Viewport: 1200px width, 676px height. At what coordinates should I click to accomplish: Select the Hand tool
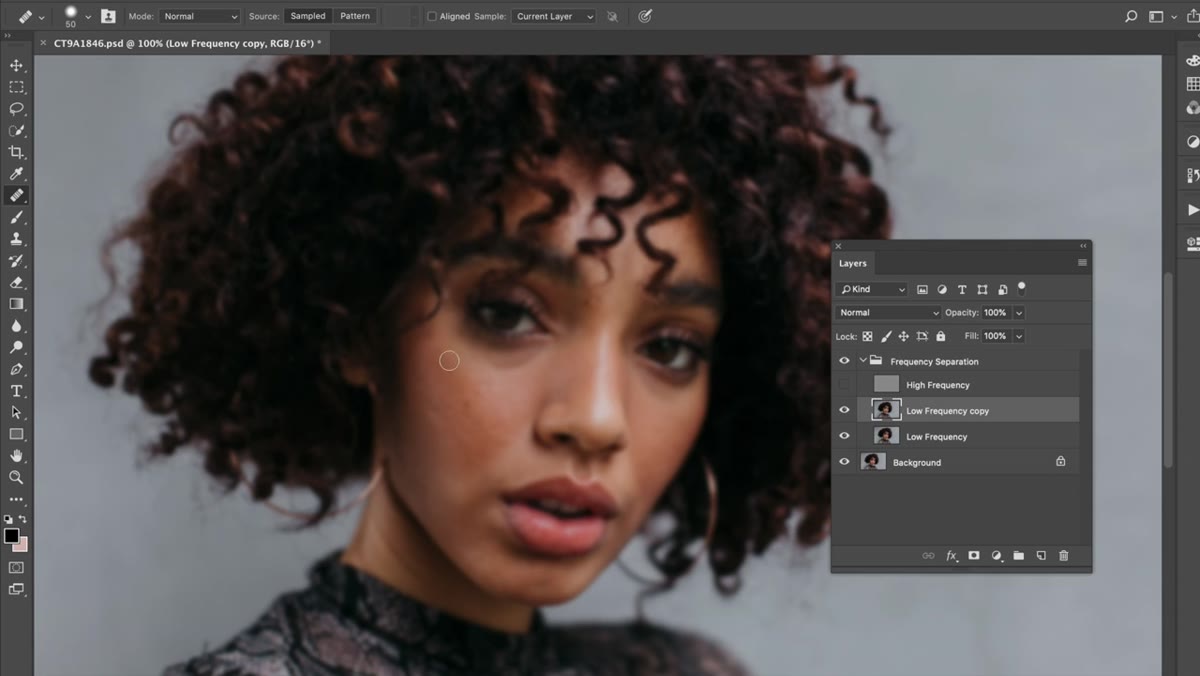16,456
